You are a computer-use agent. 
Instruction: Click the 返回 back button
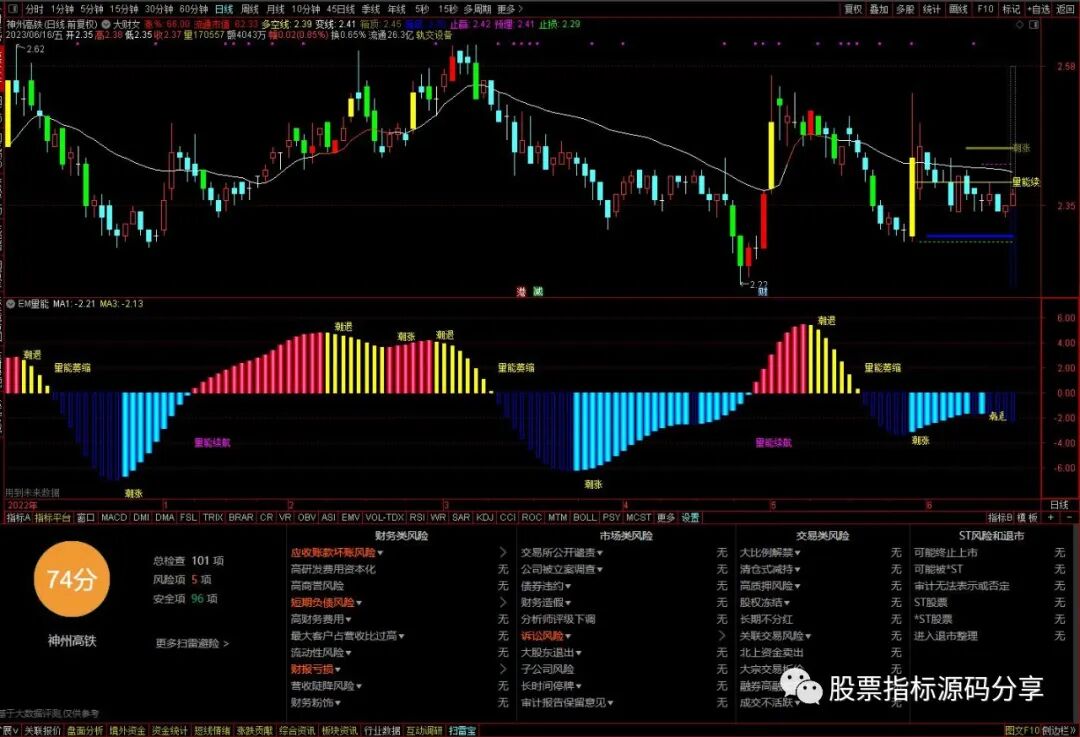[1066, 9]
